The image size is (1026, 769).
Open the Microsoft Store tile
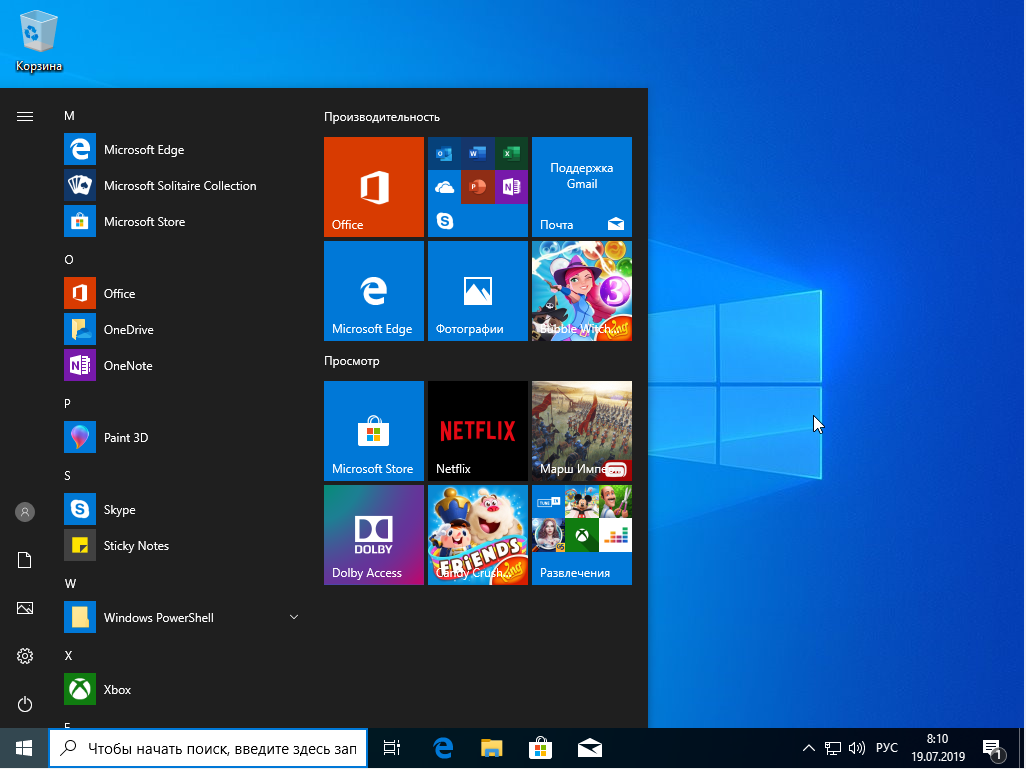pyautogui.click(x=374, y=431)
